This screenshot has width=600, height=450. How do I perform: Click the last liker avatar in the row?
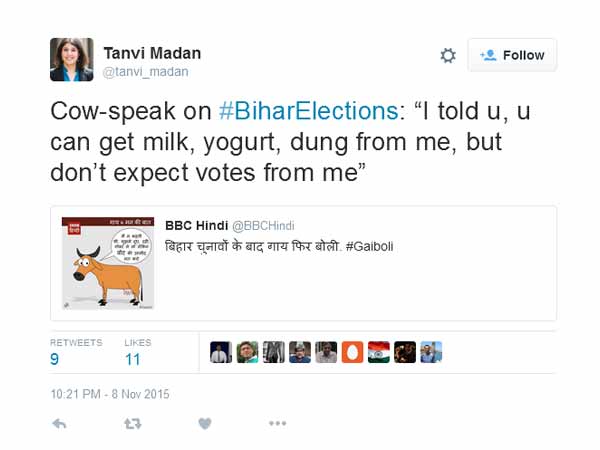(x=430, y=352)
